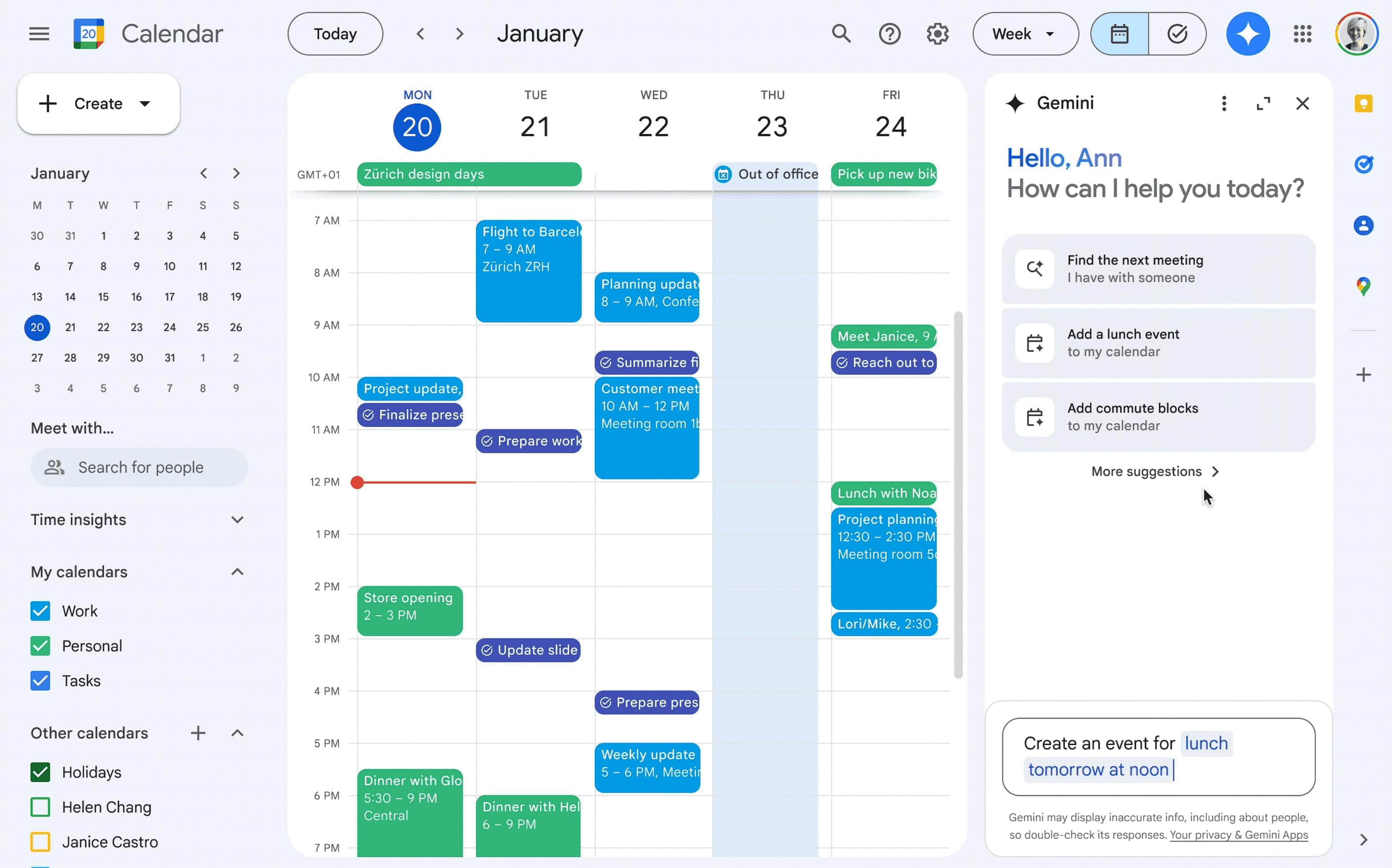Open Google Keep in side panel
The image size is (1392, 868).
point(1363,104)
